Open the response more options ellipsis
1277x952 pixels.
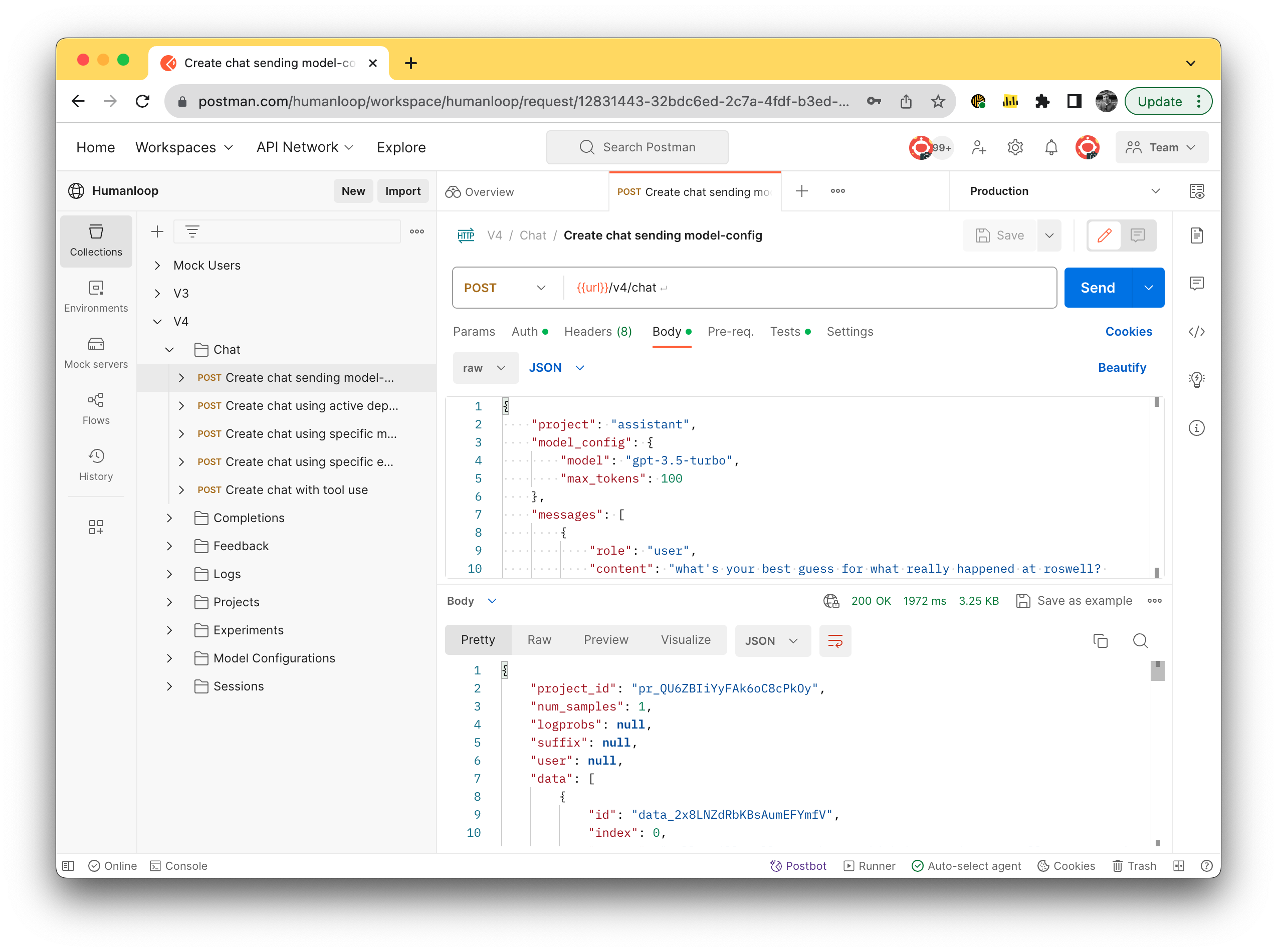[1154, 601]
